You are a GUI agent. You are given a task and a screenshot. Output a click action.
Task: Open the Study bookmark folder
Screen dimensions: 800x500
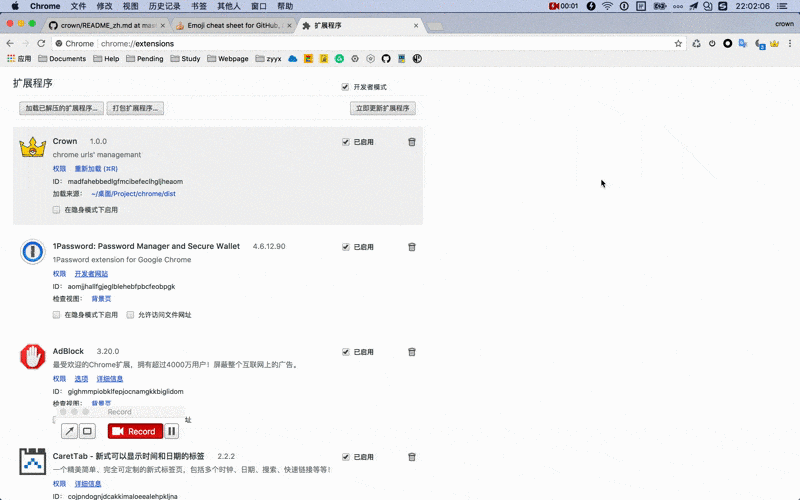point(185,59)
